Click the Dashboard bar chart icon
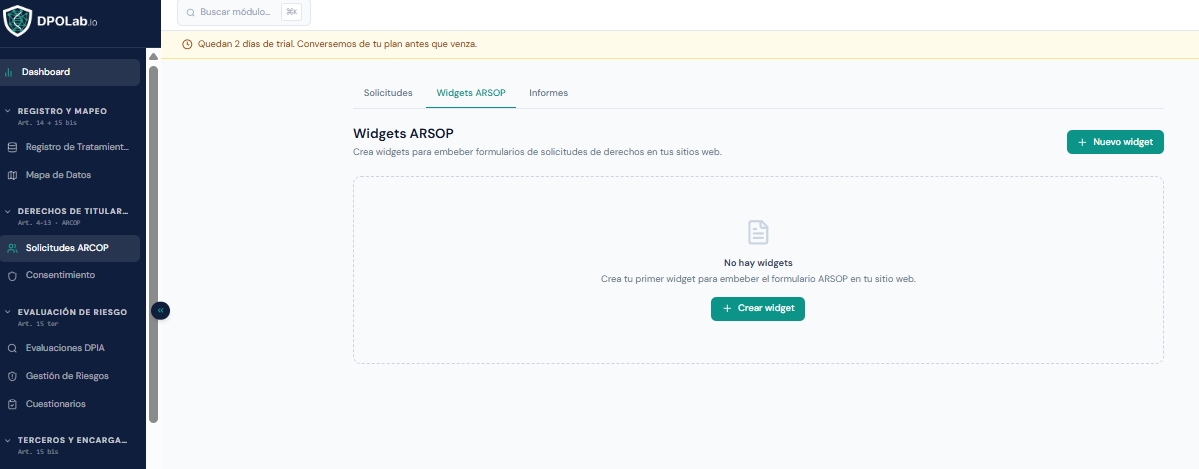 coord(8,73)
